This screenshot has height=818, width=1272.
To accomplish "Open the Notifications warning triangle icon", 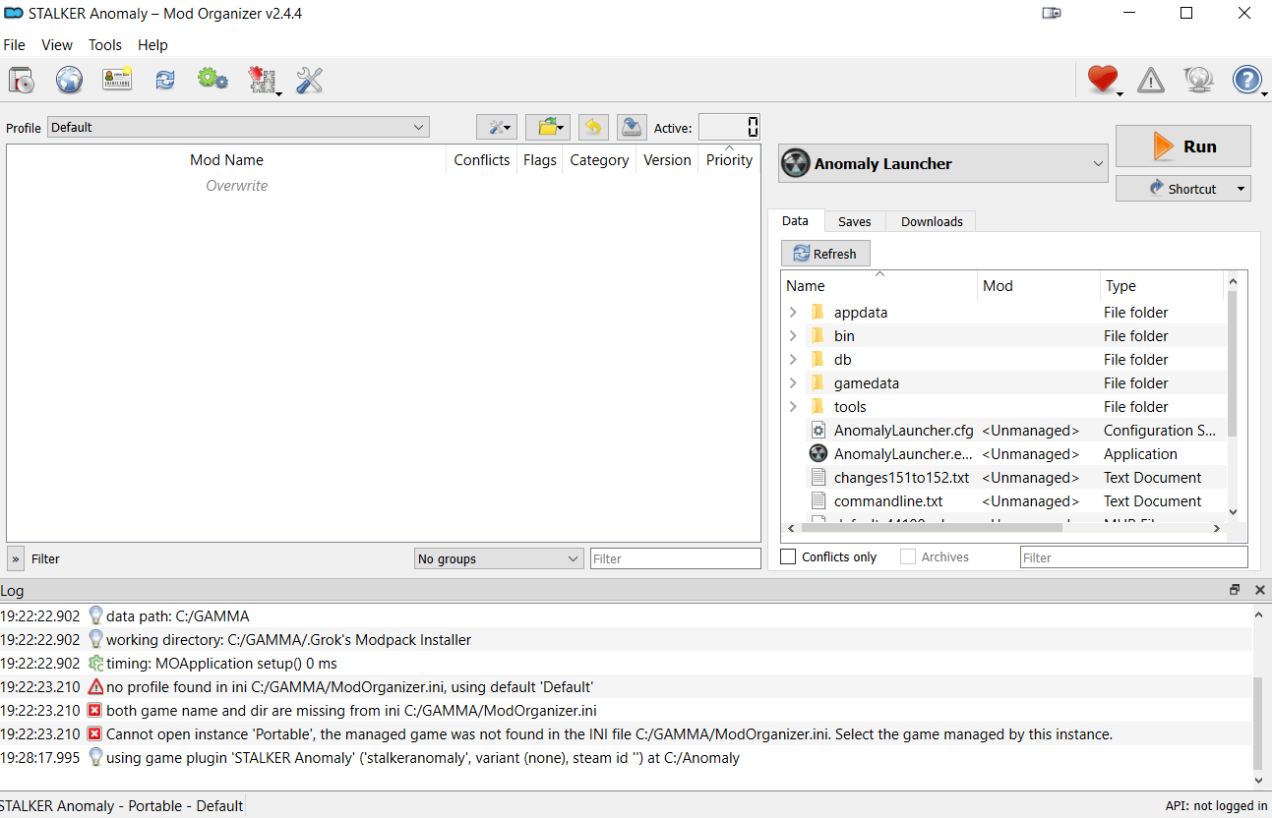I will click(x=1151, y=80).
